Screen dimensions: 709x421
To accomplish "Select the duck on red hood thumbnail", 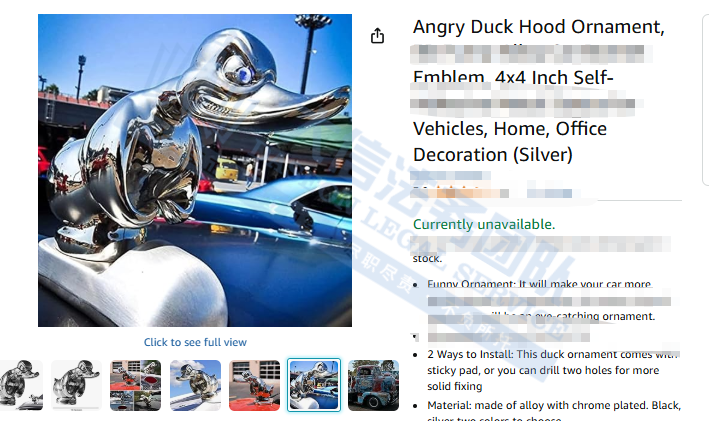I will tap(255, 385).
